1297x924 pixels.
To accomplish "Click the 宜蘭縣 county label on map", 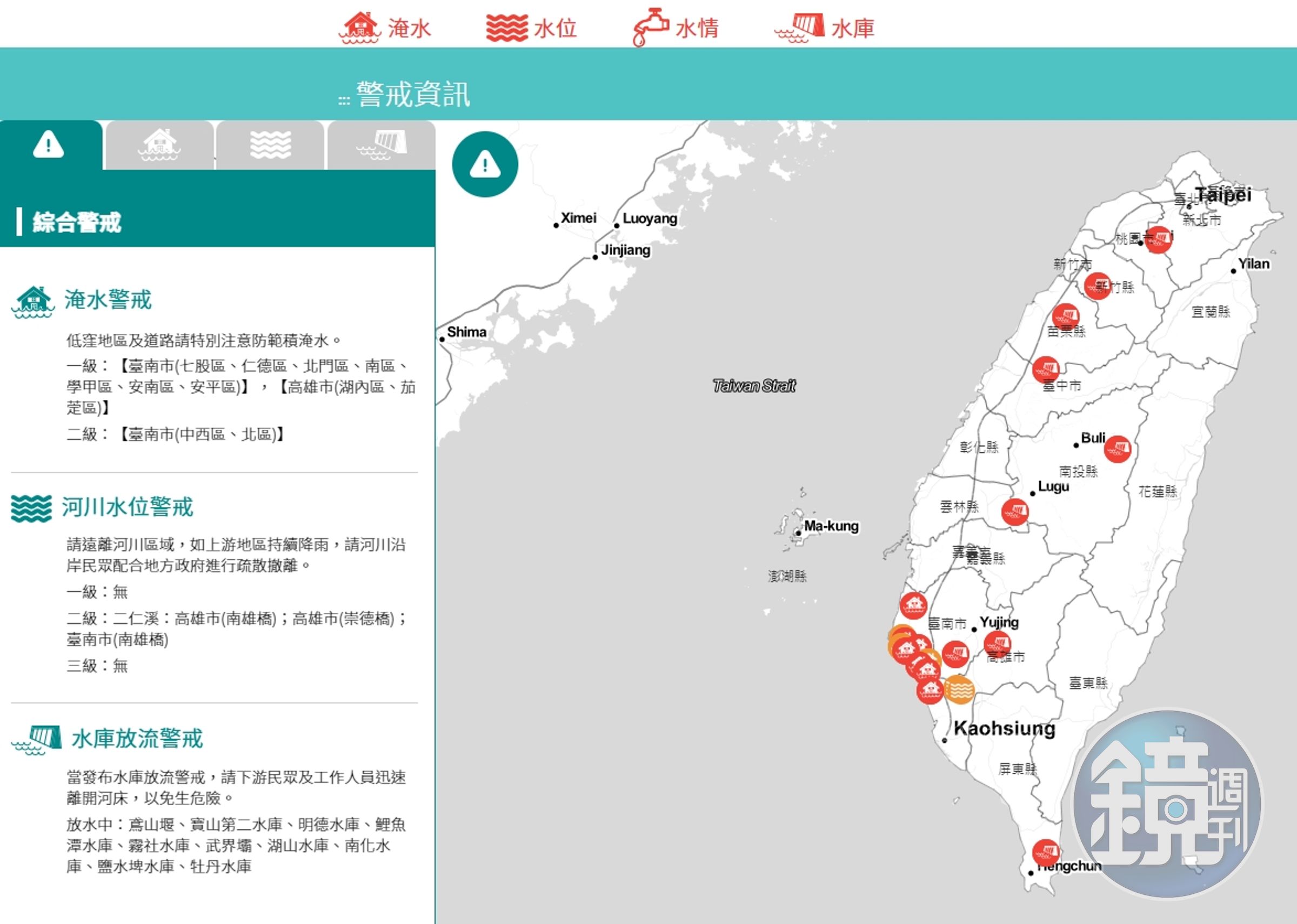I will click(x=1211, y=312).
